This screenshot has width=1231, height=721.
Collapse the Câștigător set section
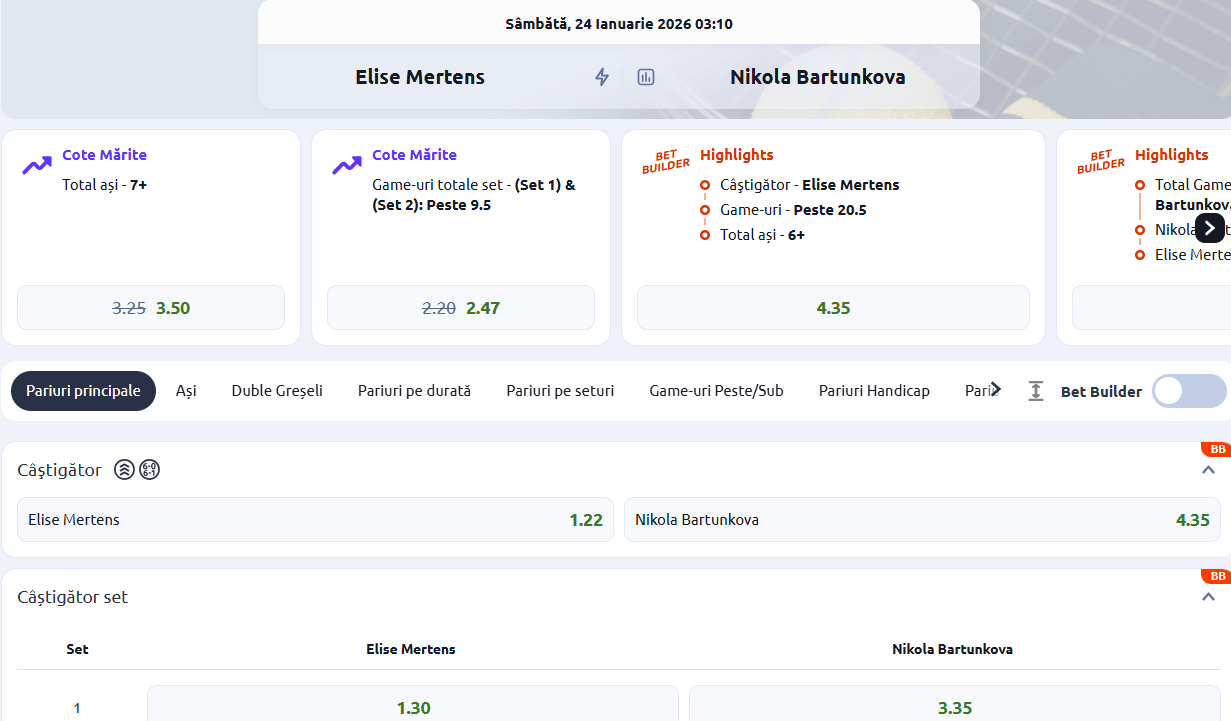click(x=1208, y=597)
